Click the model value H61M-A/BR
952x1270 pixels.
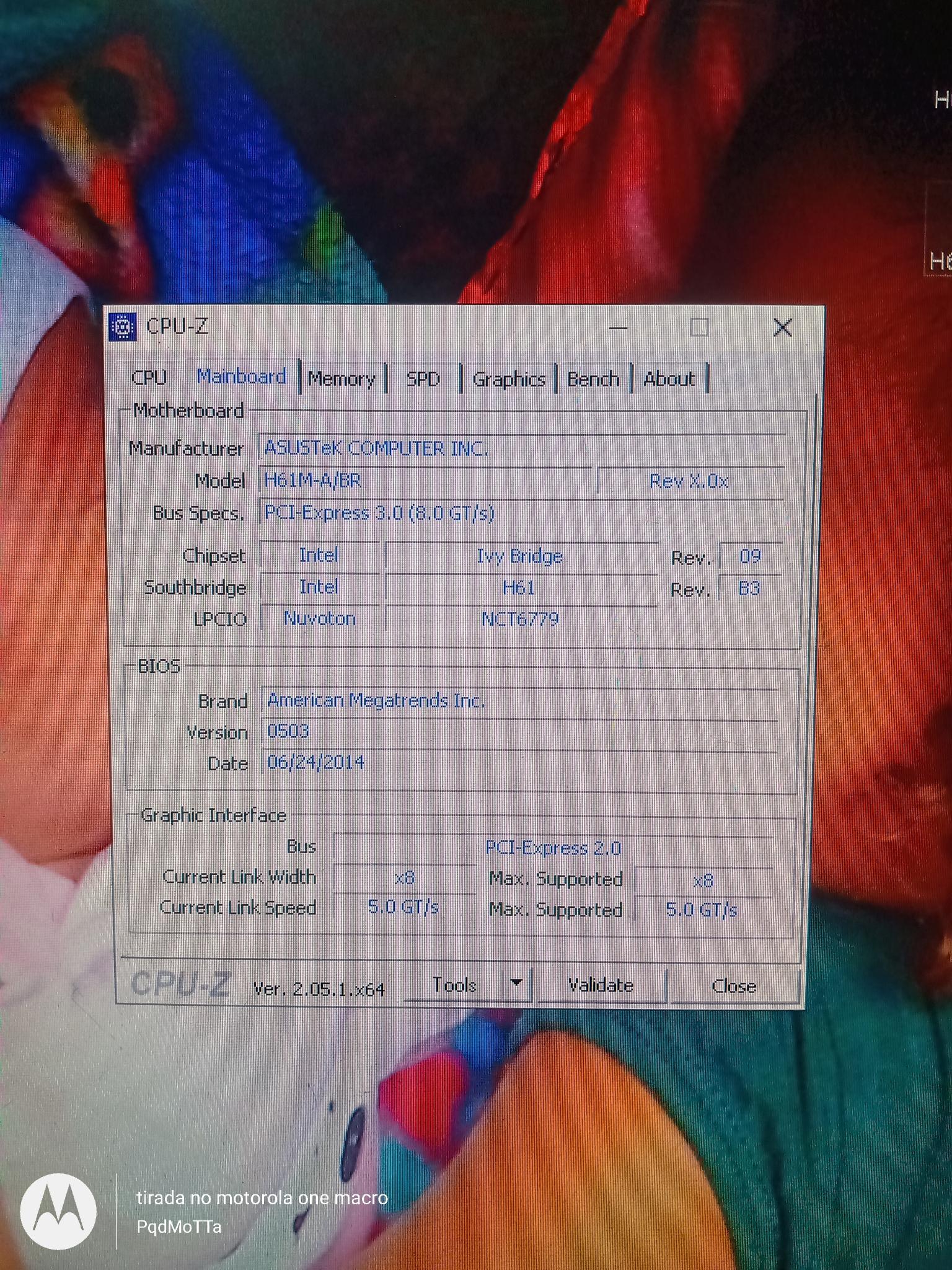425,481
